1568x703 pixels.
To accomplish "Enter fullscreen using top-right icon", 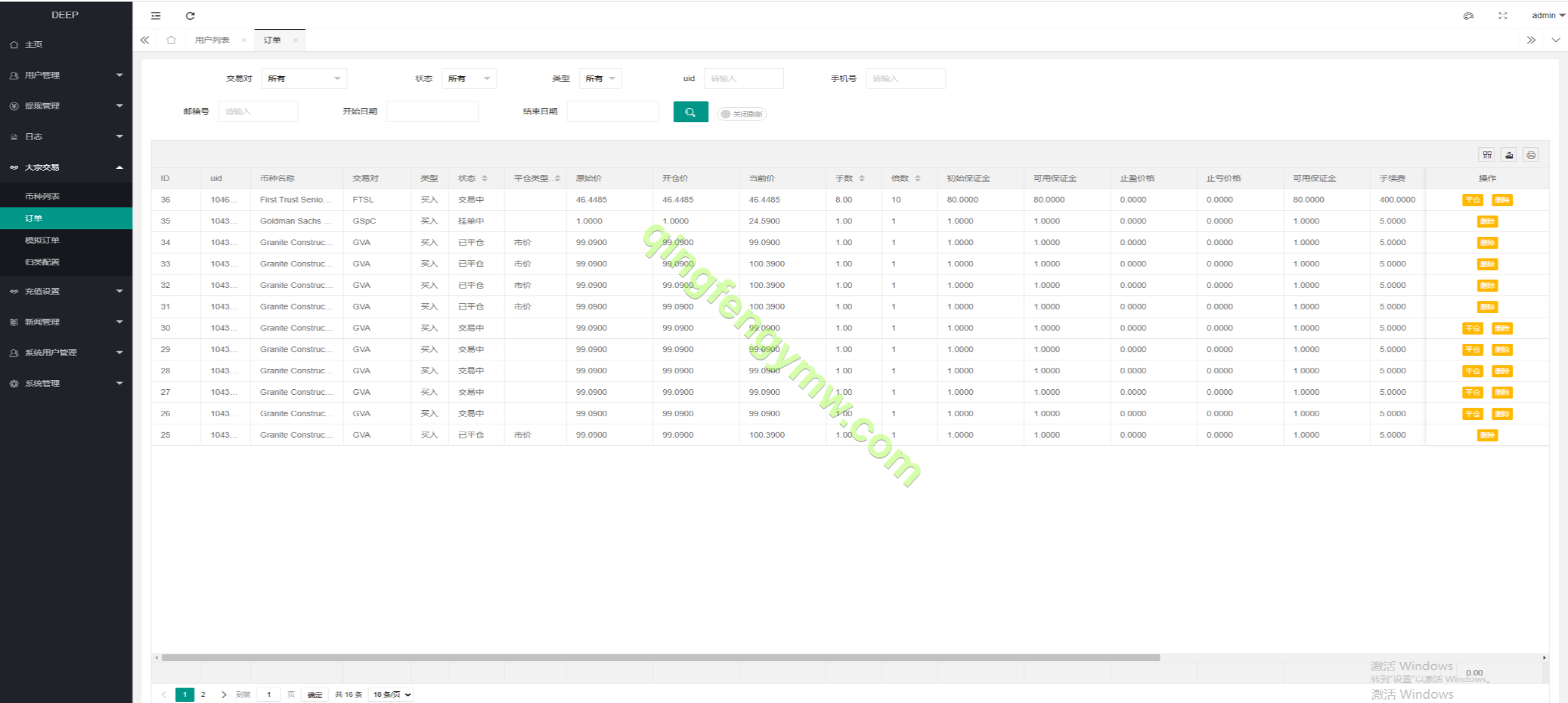I will click(1502, 16).
